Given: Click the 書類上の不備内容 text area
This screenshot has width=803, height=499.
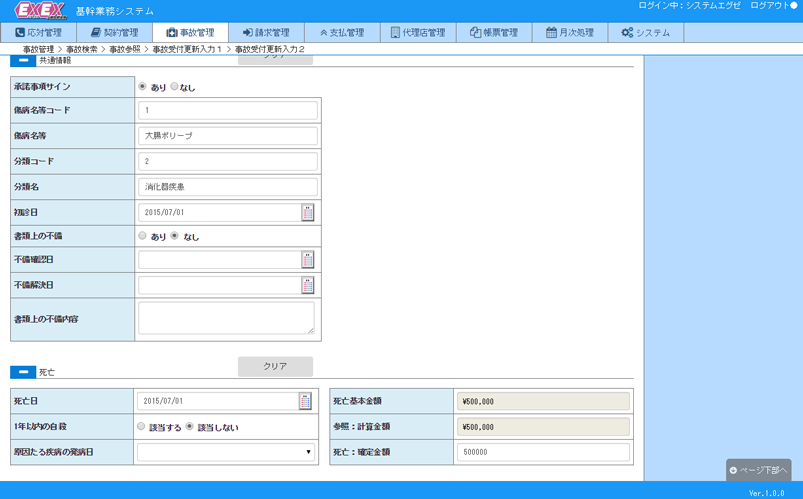Looking at the screenshot, I should [x=227, y=318].
